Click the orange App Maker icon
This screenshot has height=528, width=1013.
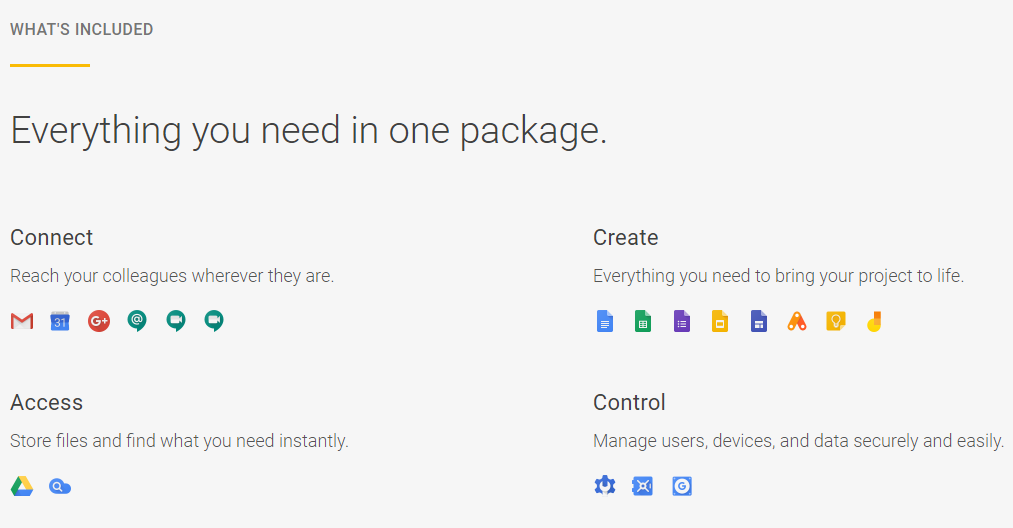797,321
